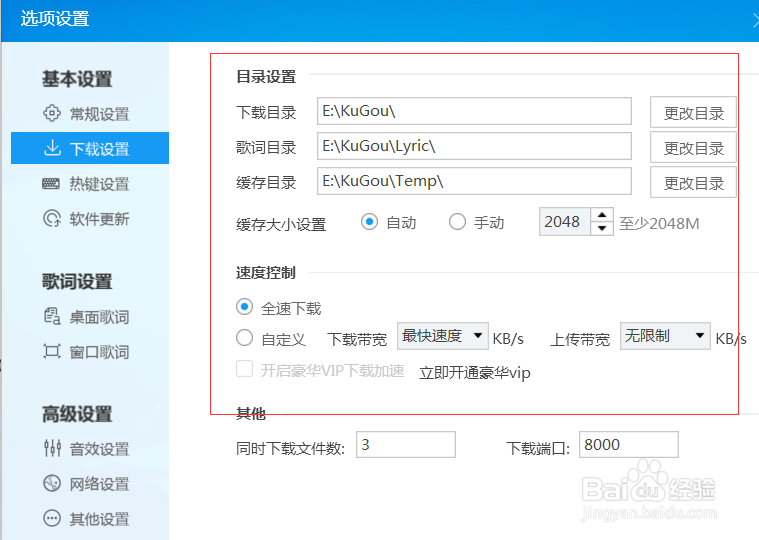
Task: Decrease cache size with the down arrow
Action: point(602,228)
